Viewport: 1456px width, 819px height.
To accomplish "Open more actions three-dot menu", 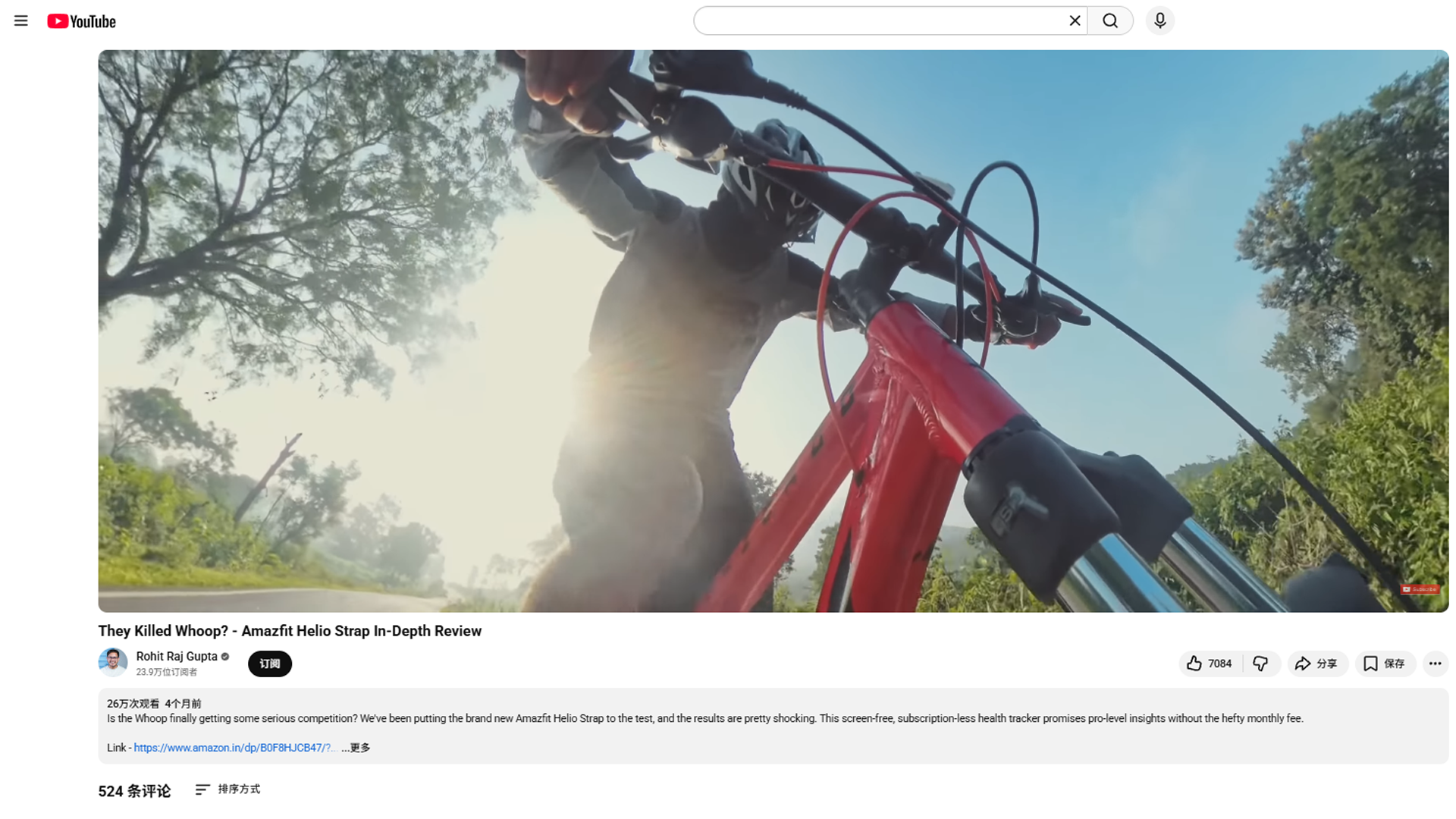I will [x=1435, y=664].
